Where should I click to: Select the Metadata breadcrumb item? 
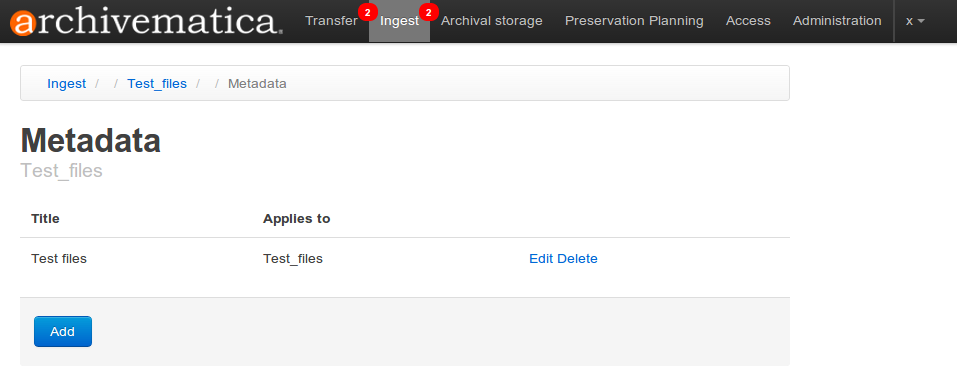[x=257, y=84]
